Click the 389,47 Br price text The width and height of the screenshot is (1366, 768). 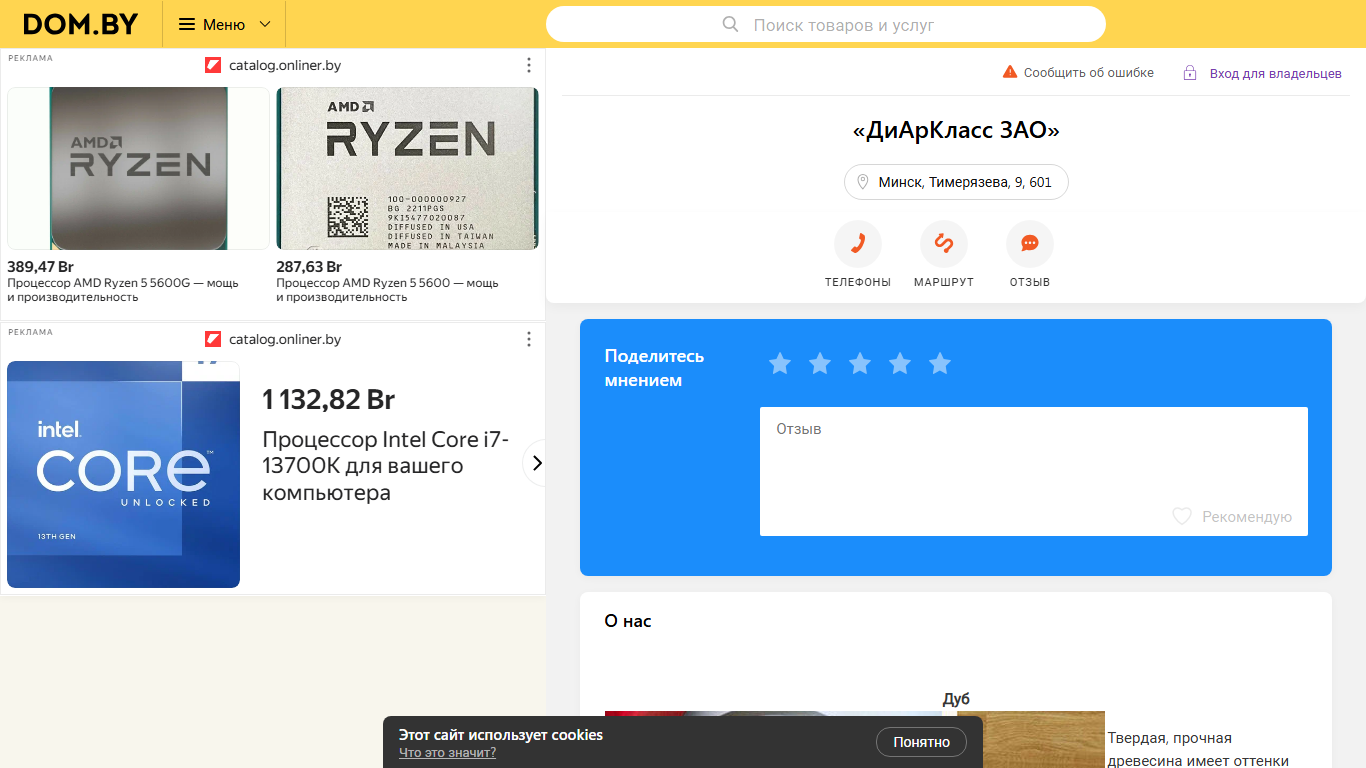pyautogui.click(x=41, y=267)
